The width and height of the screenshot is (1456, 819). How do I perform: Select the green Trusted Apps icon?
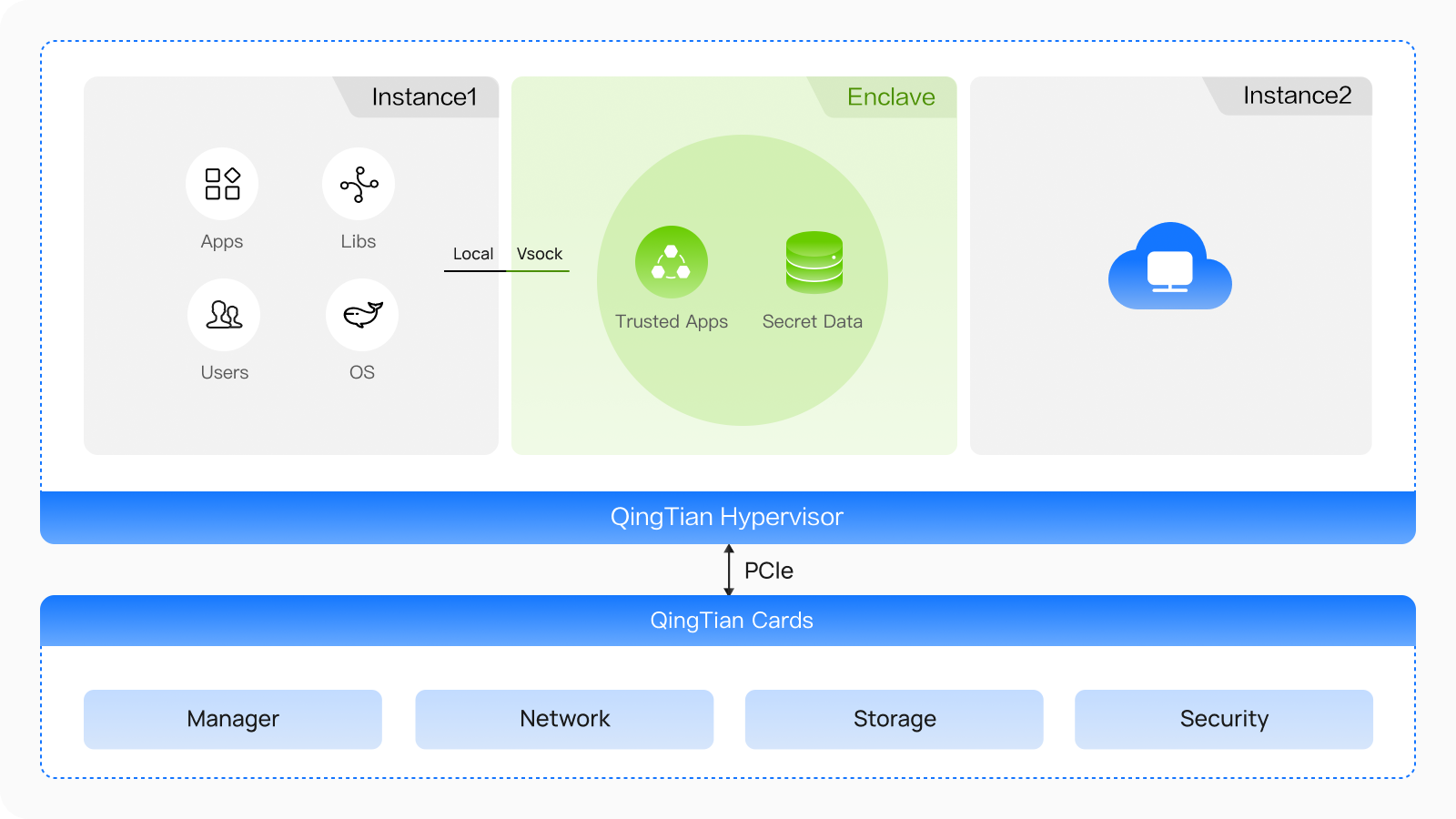click(672, 262)
